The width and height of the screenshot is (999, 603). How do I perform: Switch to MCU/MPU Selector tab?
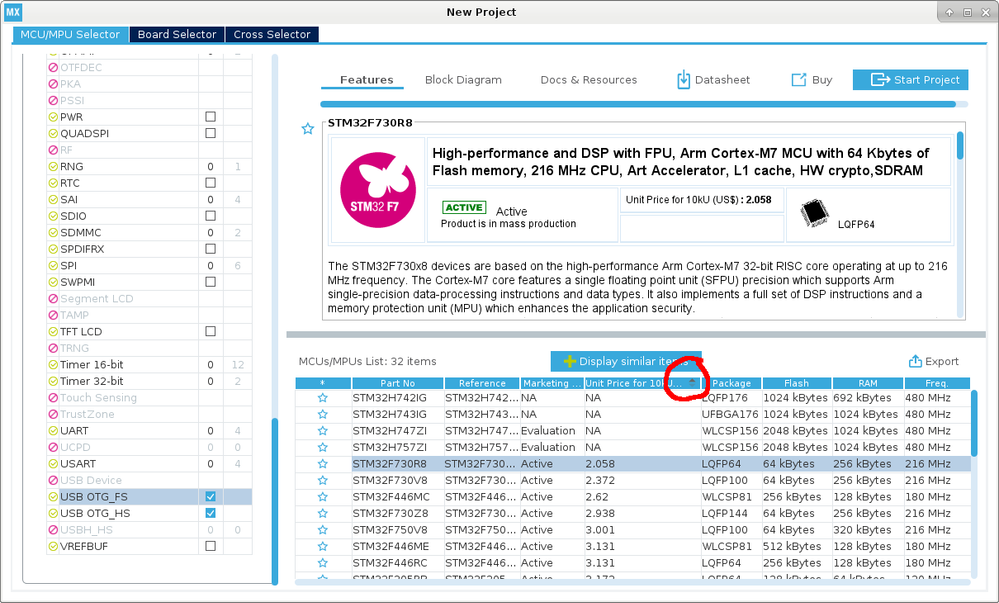(x=70, y=34)
